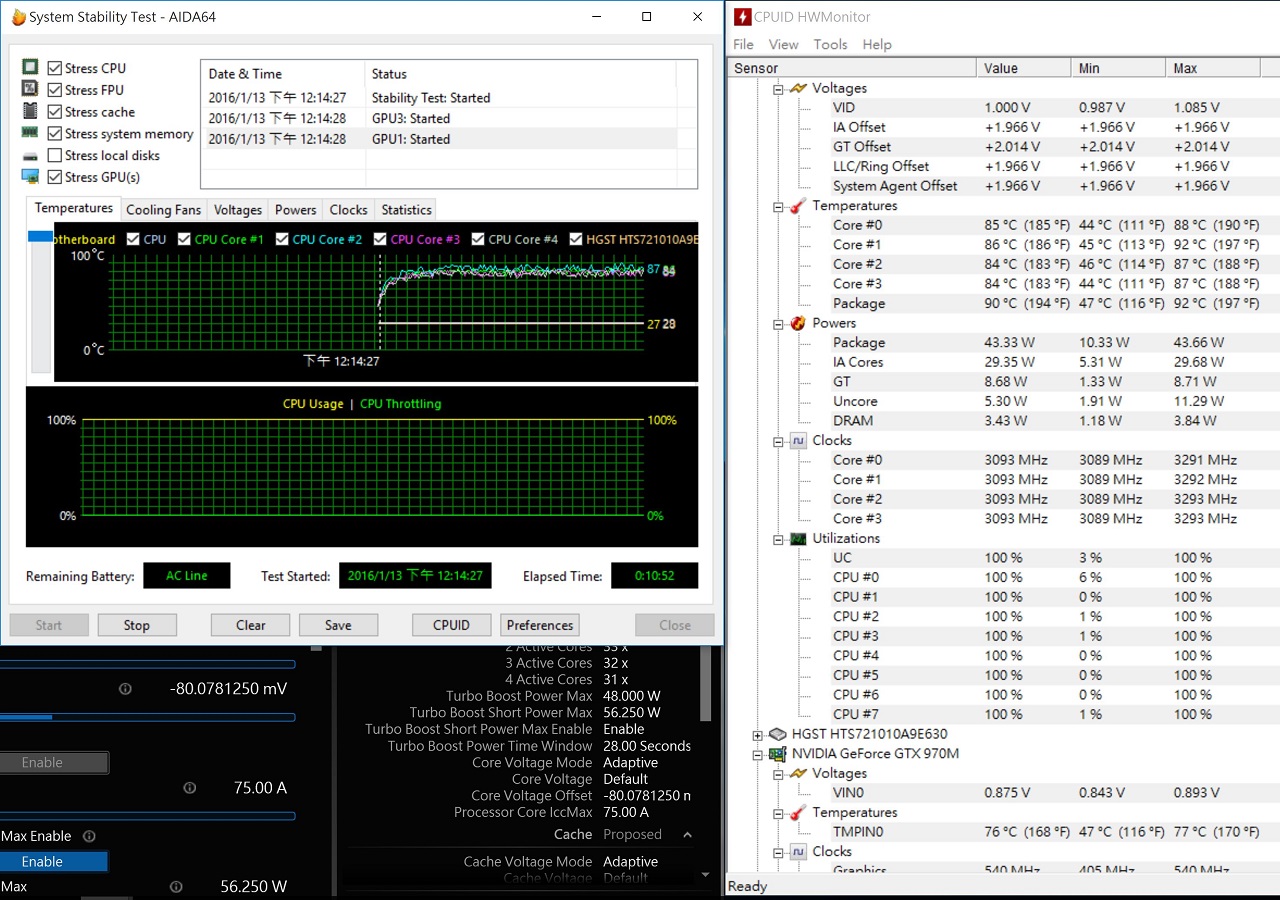The height and width of the screenshot is (900, 1280).
Task: Uncheck the Stress FPU option
Action: click(x=55, y=90)
